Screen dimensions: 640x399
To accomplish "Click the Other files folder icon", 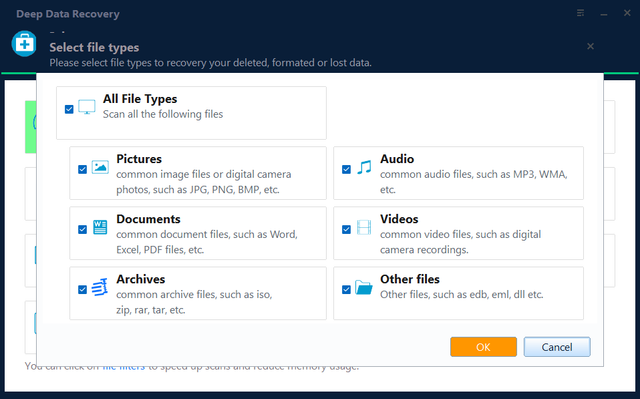I will click(x=363, y=287).
